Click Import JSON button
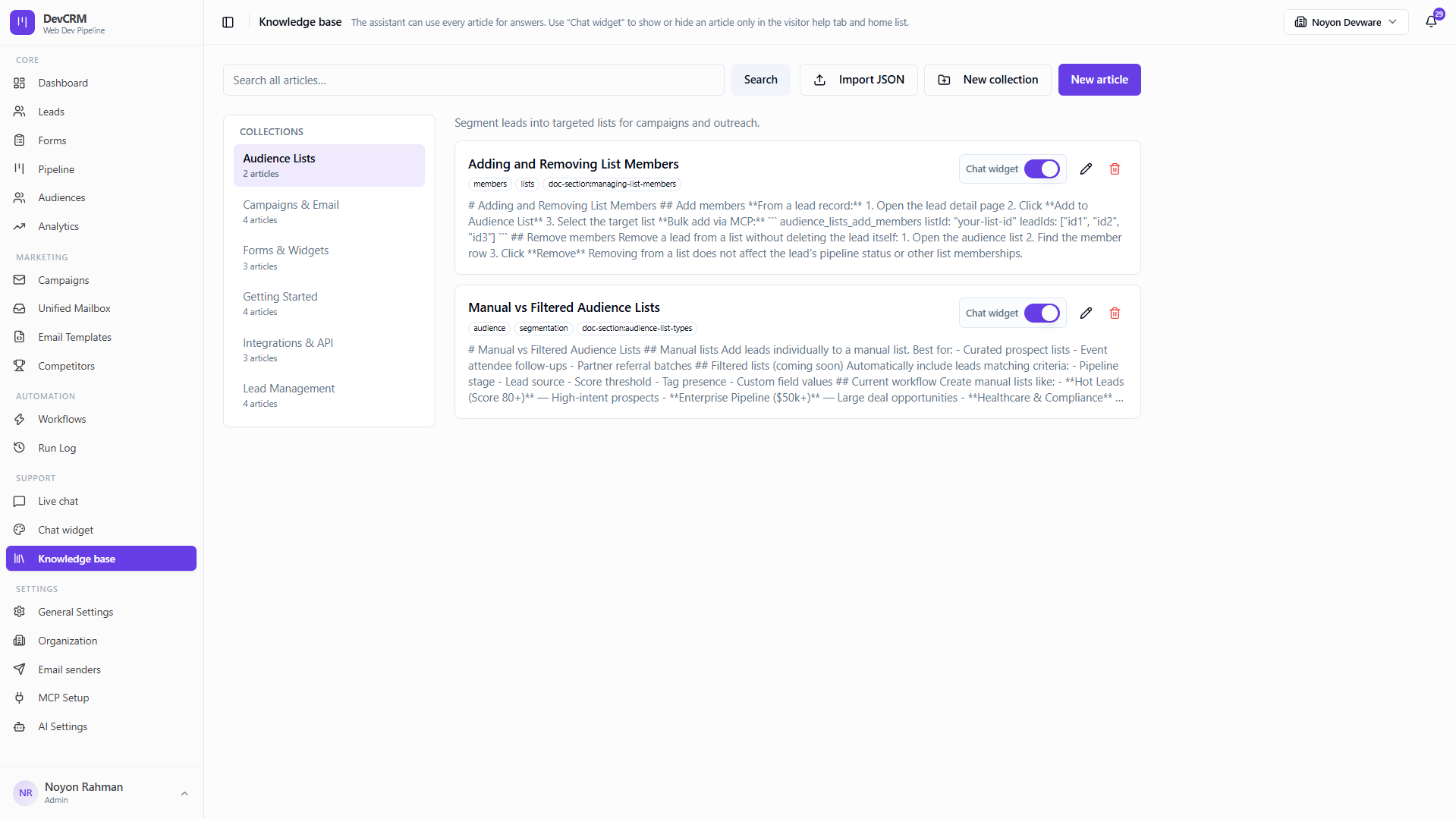 pos(858,80)
